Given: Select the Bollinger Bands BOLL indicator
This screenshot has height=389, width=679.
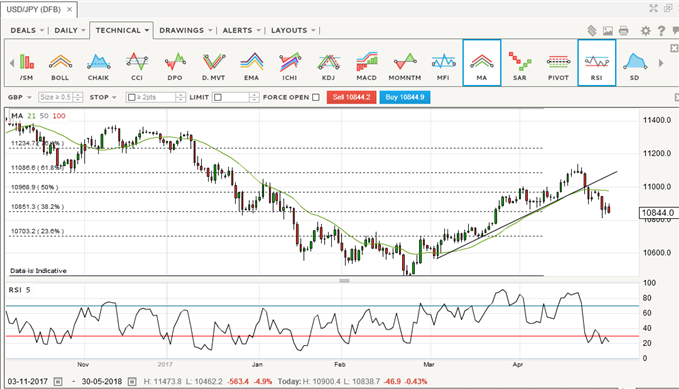Looking at the screenshot, I should pyautogui.click(x=60, y=66).
